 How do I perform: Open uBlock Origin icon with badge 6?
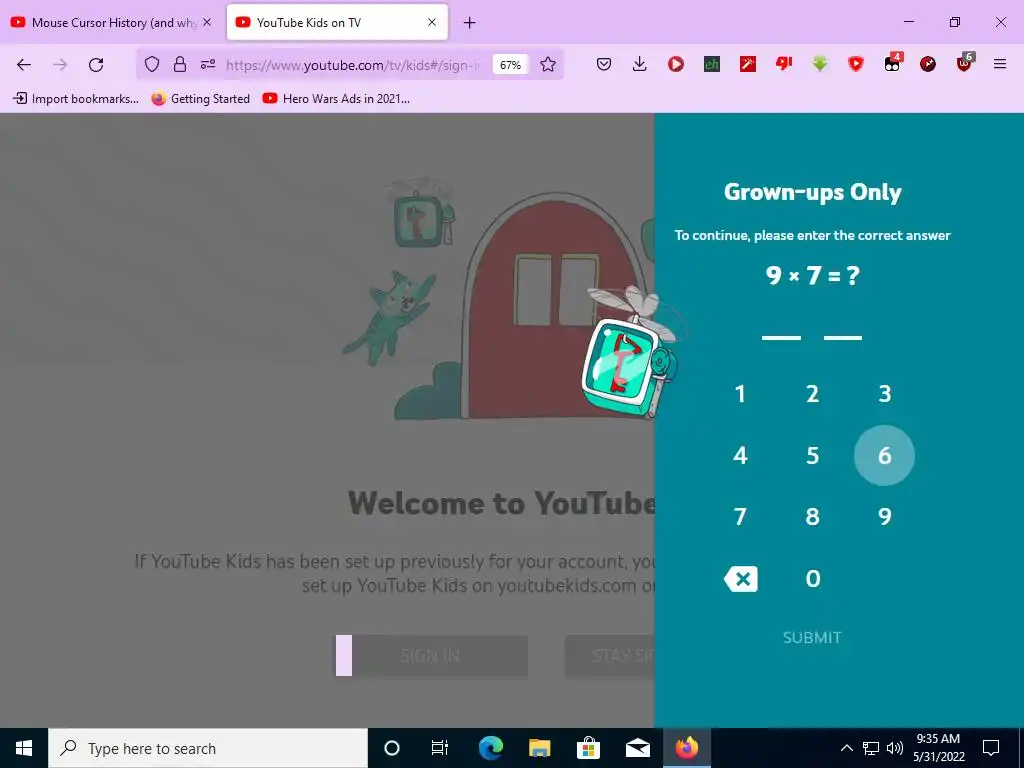(x=965, y=63)
